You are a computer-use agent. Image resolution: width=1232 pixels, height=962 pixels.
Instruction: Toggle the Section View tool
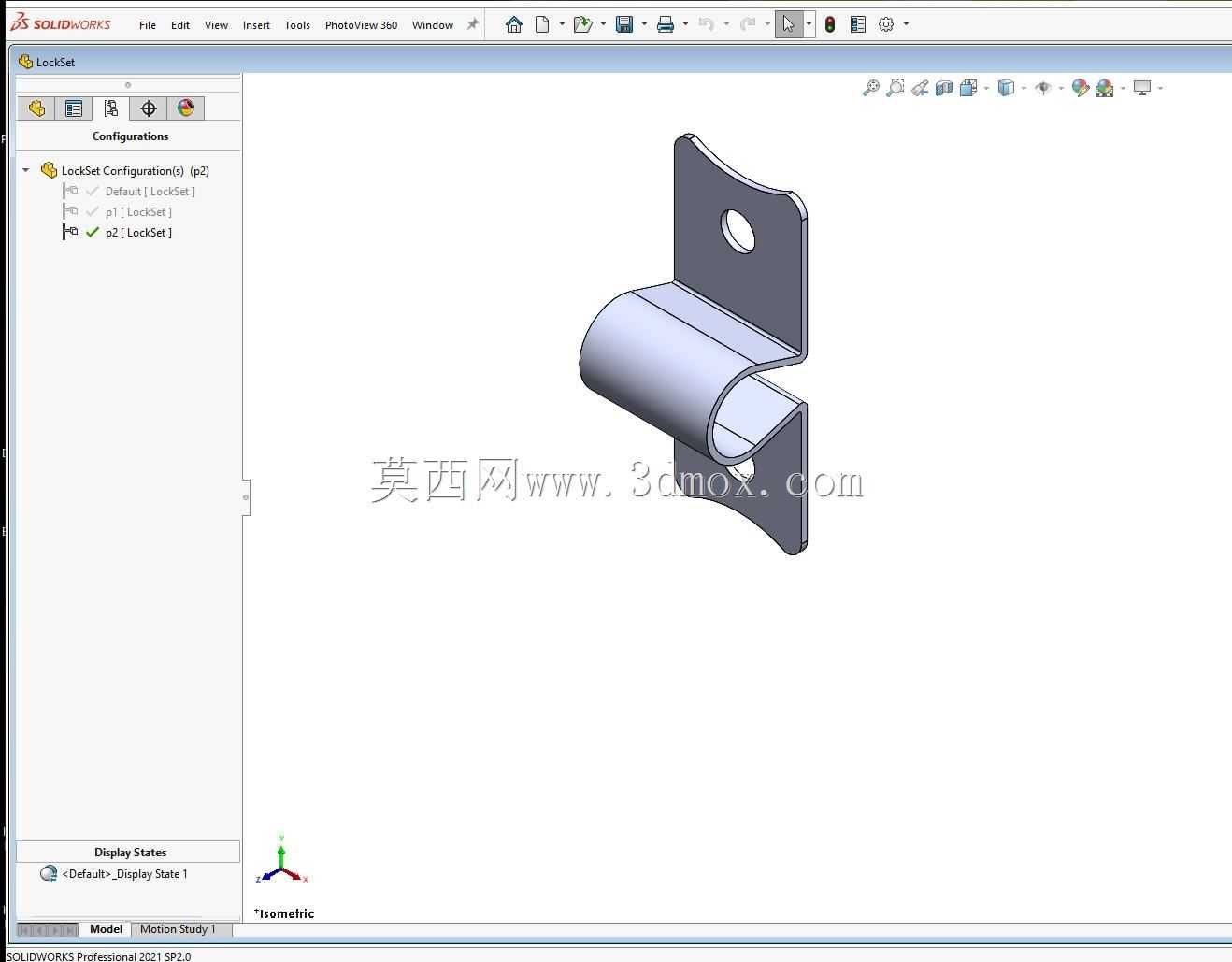click(944, 88)
